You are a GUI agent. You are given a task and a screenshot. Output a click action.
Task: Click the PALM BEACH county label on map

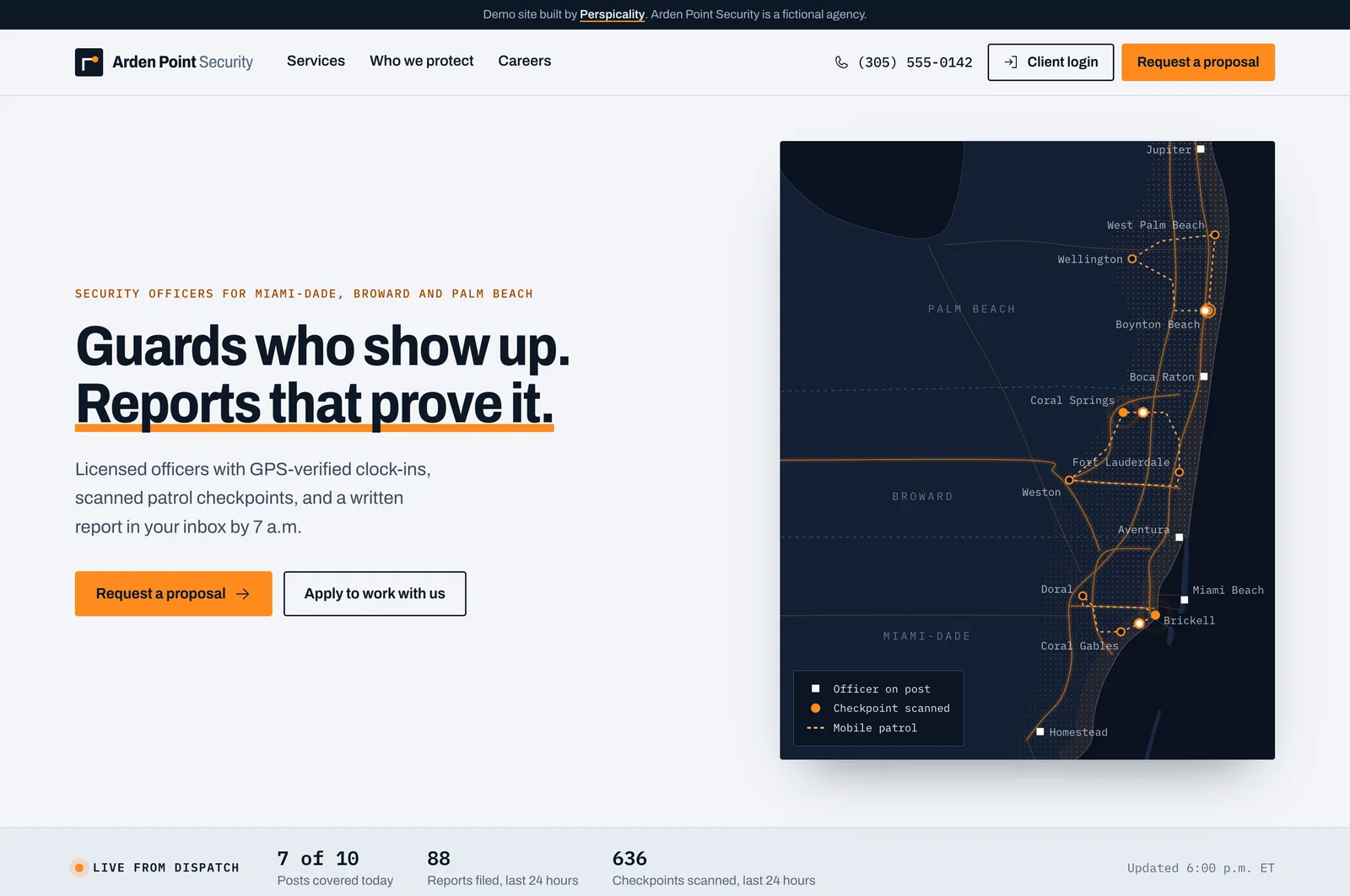click(x=972, y=309)
